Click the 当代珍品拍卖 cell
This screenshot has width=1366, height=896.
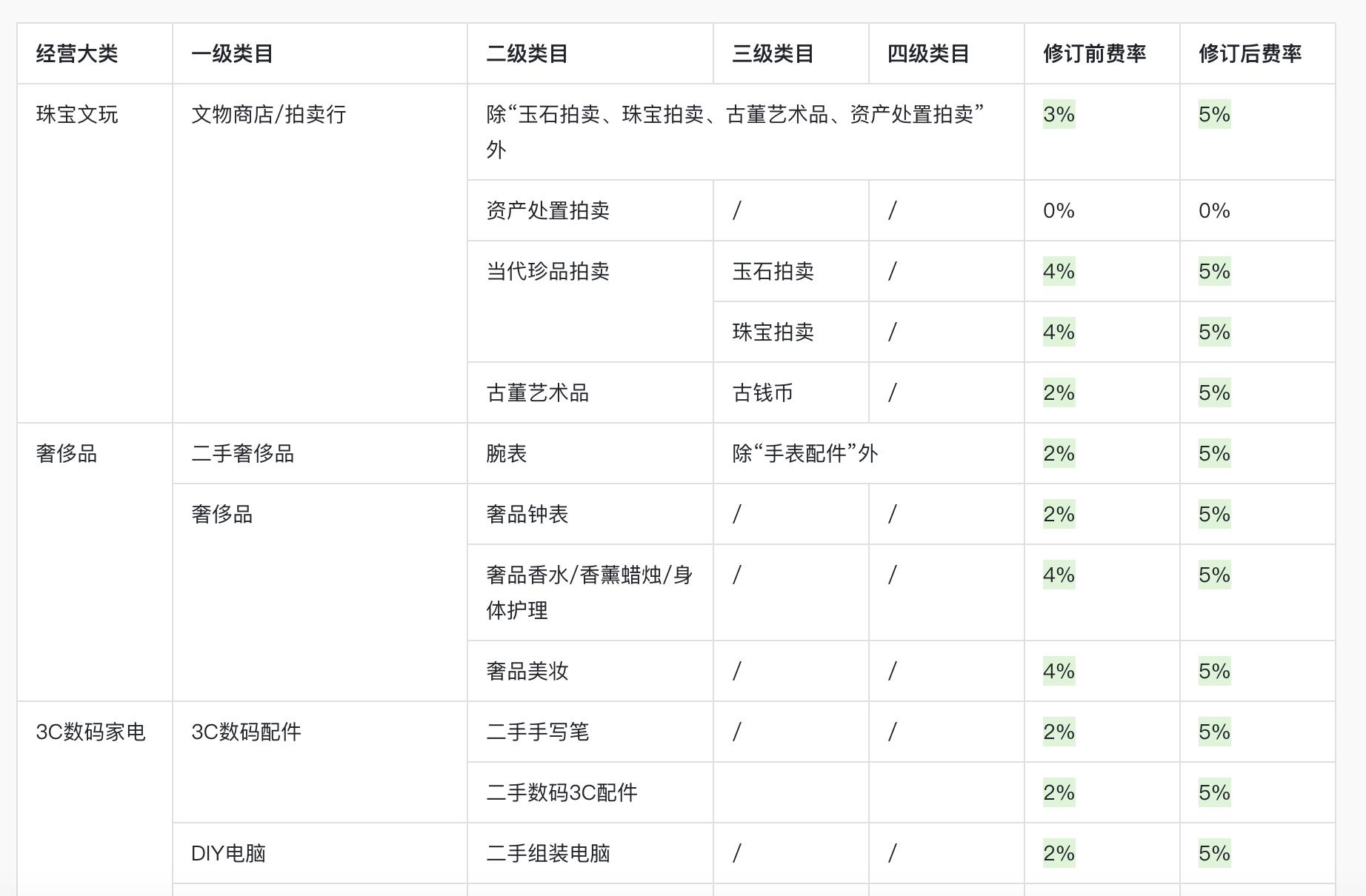[548, 272]
